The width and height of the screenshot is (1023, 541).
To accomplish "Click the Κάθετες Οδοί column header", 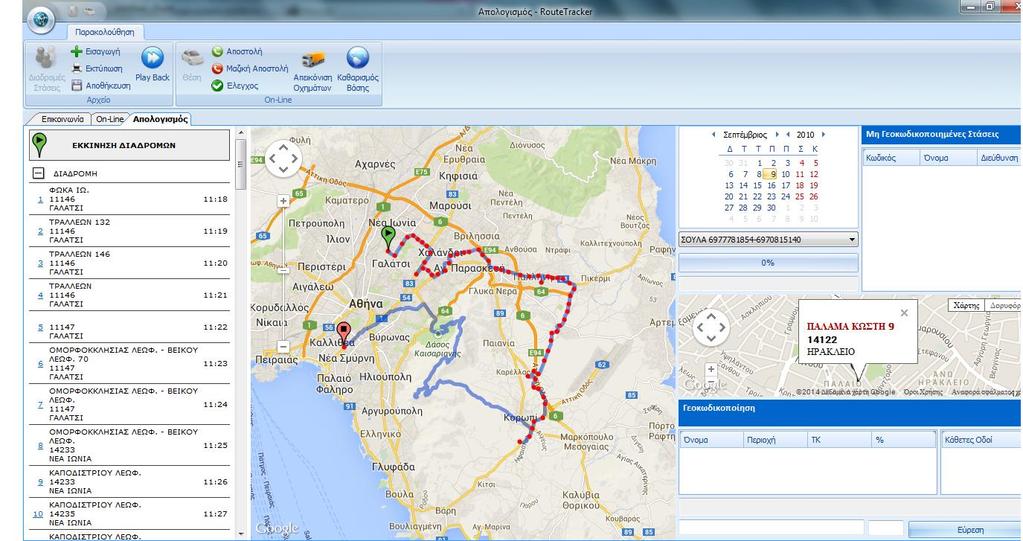I will (x=981, y=440).
